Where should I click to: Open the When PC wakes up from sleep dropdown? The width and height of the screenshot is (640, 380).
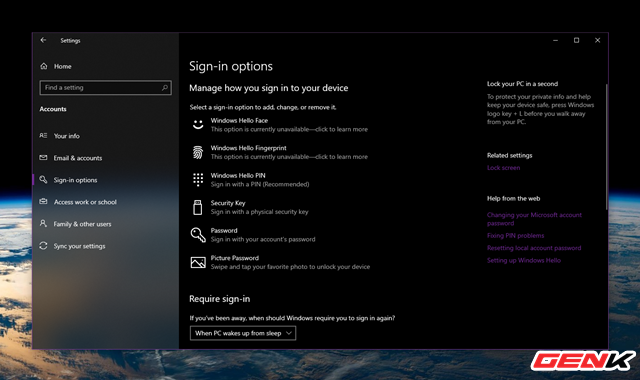coord(243,333)
